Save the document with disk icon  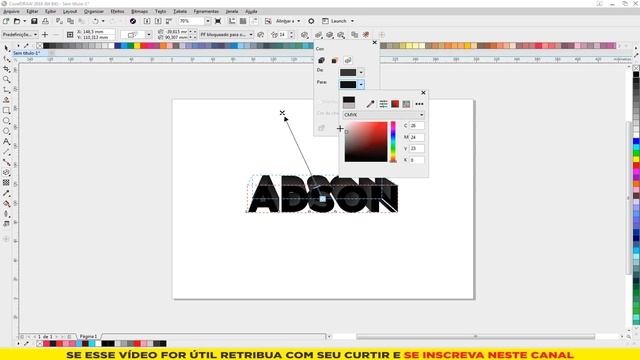34,21
